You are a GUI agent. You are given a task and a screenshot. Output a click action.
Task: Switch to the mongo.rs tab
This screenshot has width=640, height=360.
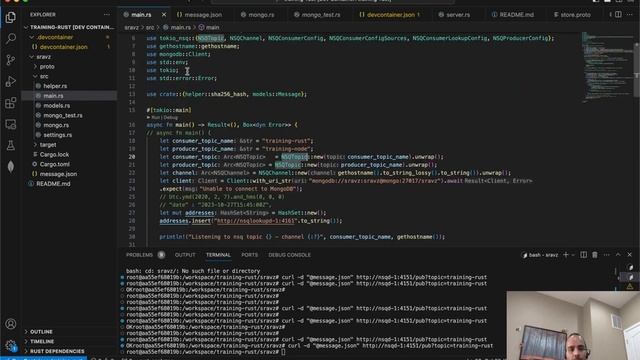point(258,15)
